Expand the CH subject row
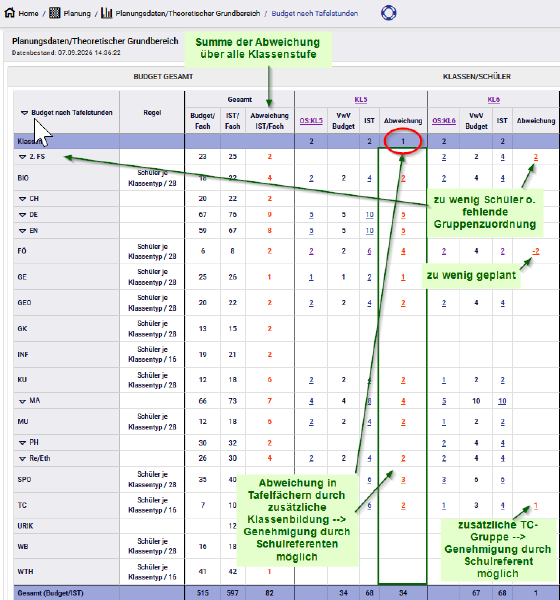Screen dimensions: 560x600 pos(22,199)
